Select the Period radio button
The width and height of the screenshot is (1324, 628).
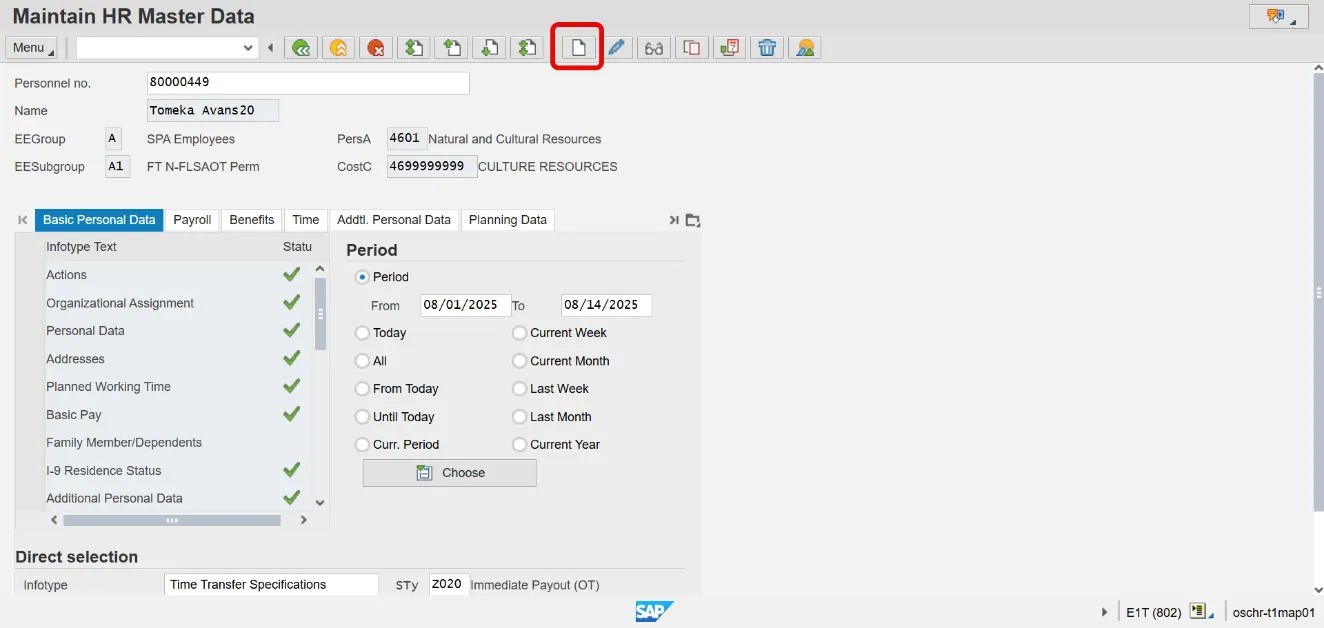click(x=362, y=277)
